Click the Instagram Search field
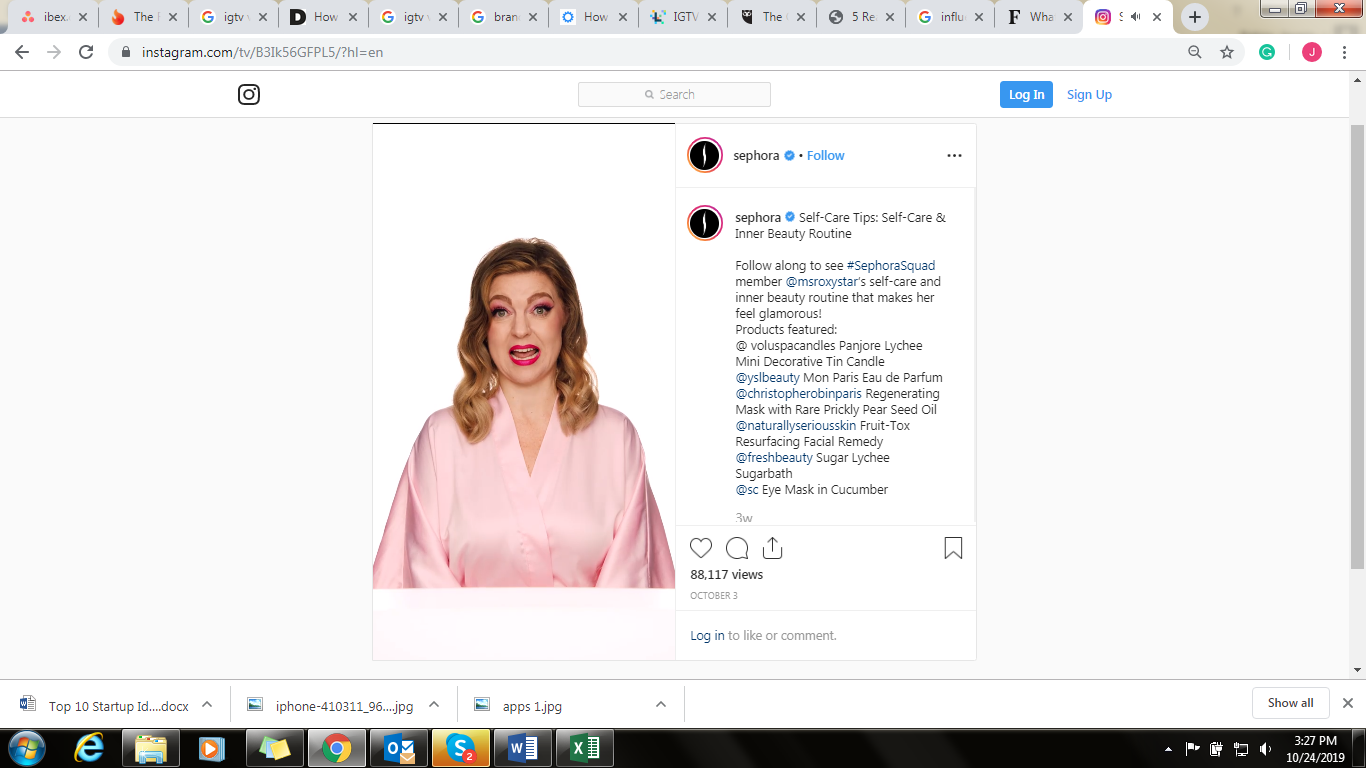The width and height of the screenshot is (1366, 768). (674, 95)
